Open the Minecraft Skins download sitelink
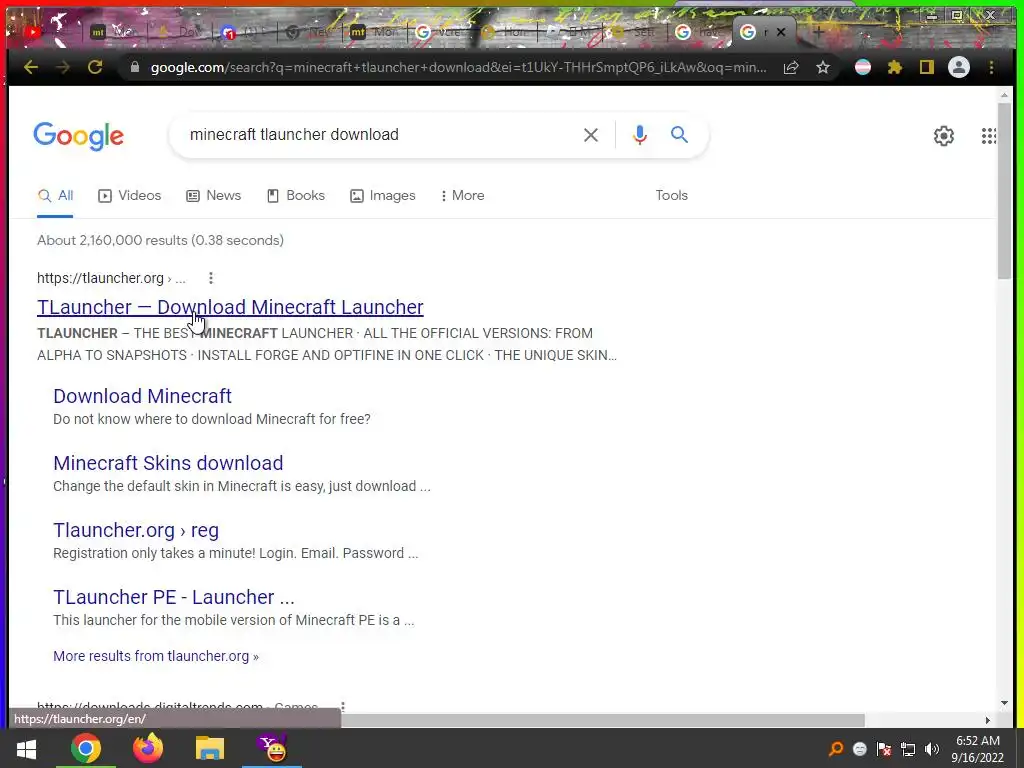The image size is (1024, 768). pos(168,463)
